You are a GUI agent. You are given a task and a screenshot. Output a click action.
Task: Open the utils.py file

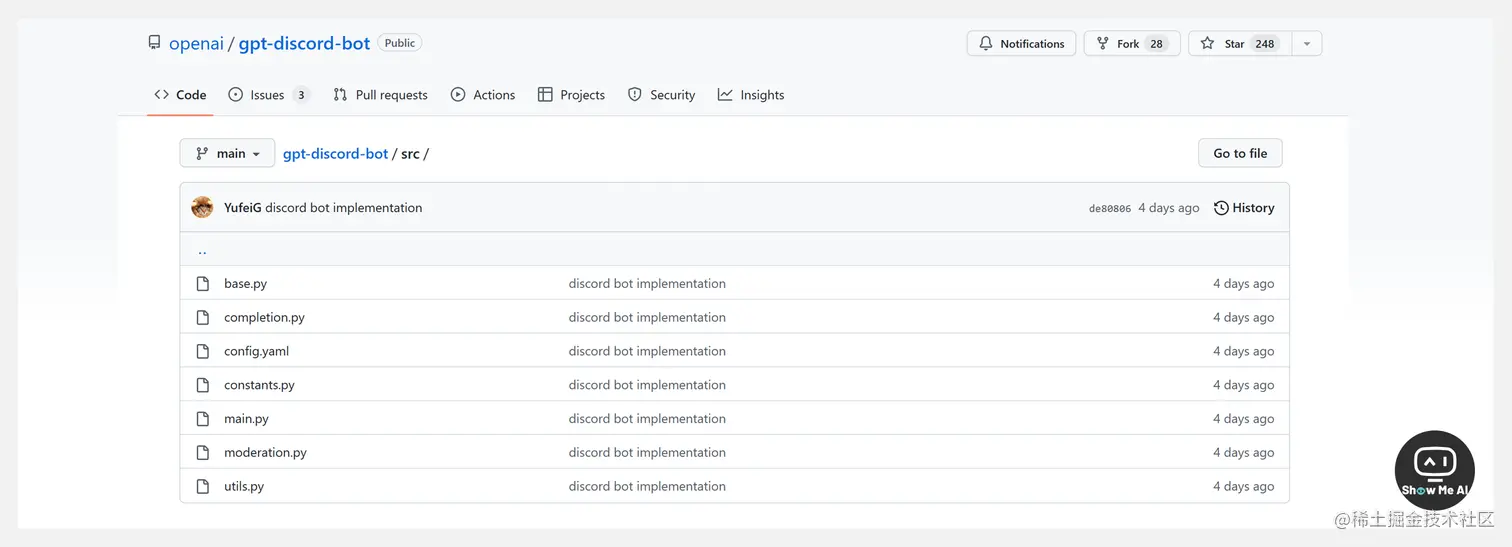click(244, 487)
